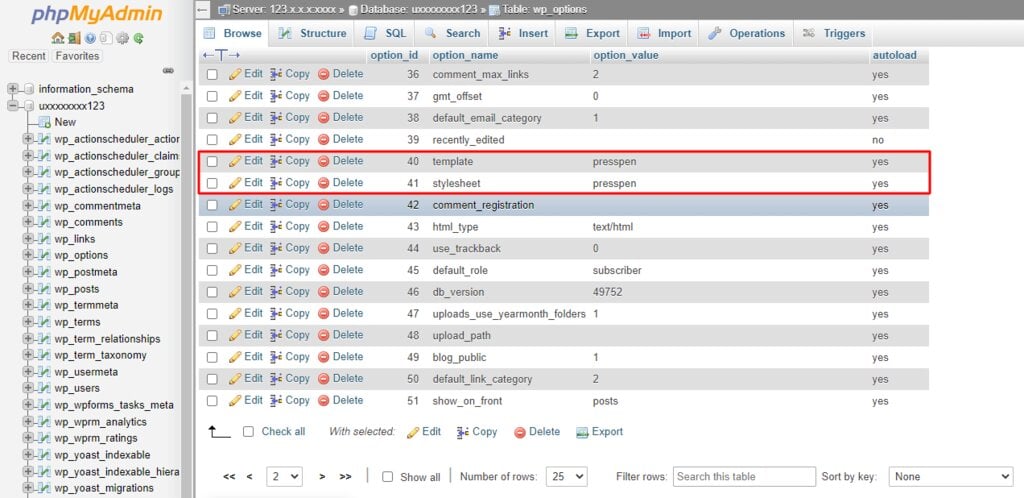Click the log out icon in sidebar
The image size is (1024, 498).
(74, 38)
